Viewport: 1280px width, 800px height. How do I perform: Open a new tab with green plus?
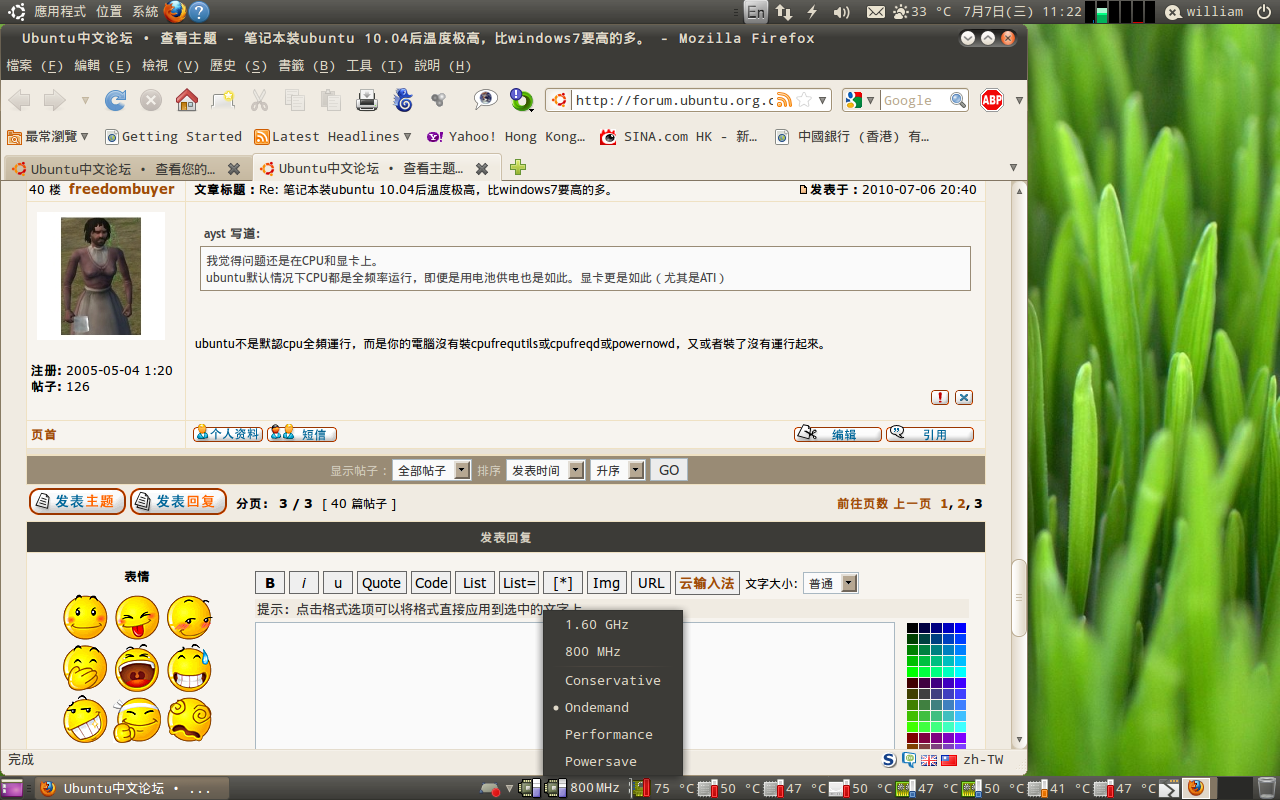click(518, 167)
